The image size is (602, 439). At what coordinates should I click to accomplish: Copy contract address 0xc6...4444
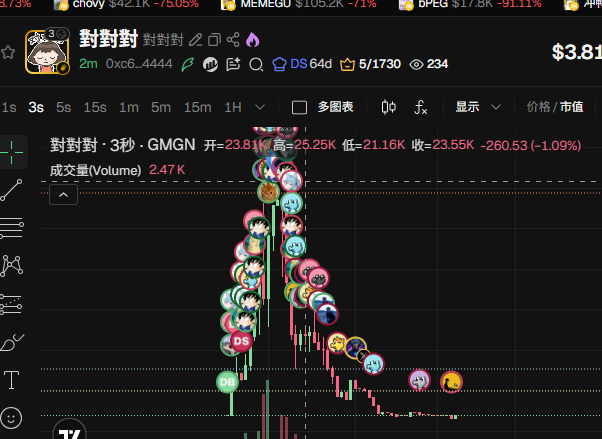[x=139, y=63]
